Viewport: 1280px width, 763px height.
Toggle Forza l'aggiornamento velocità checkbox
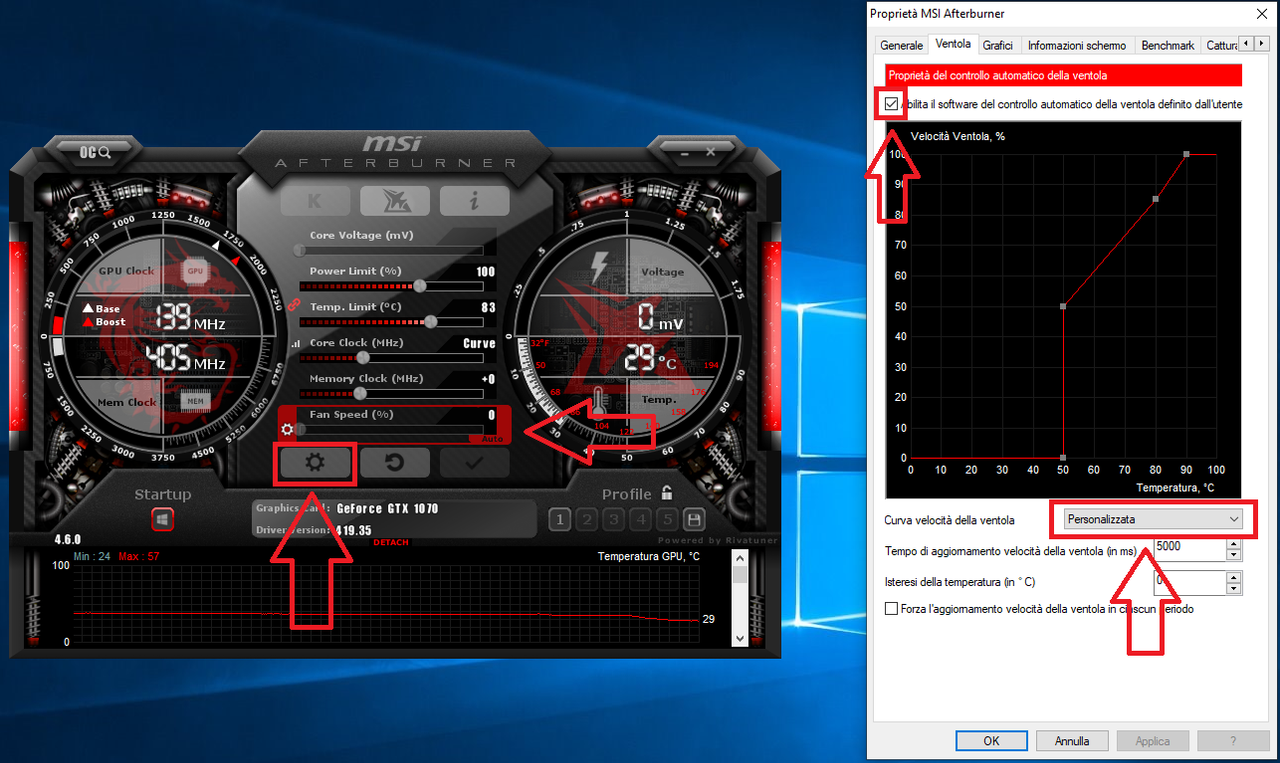892,608
